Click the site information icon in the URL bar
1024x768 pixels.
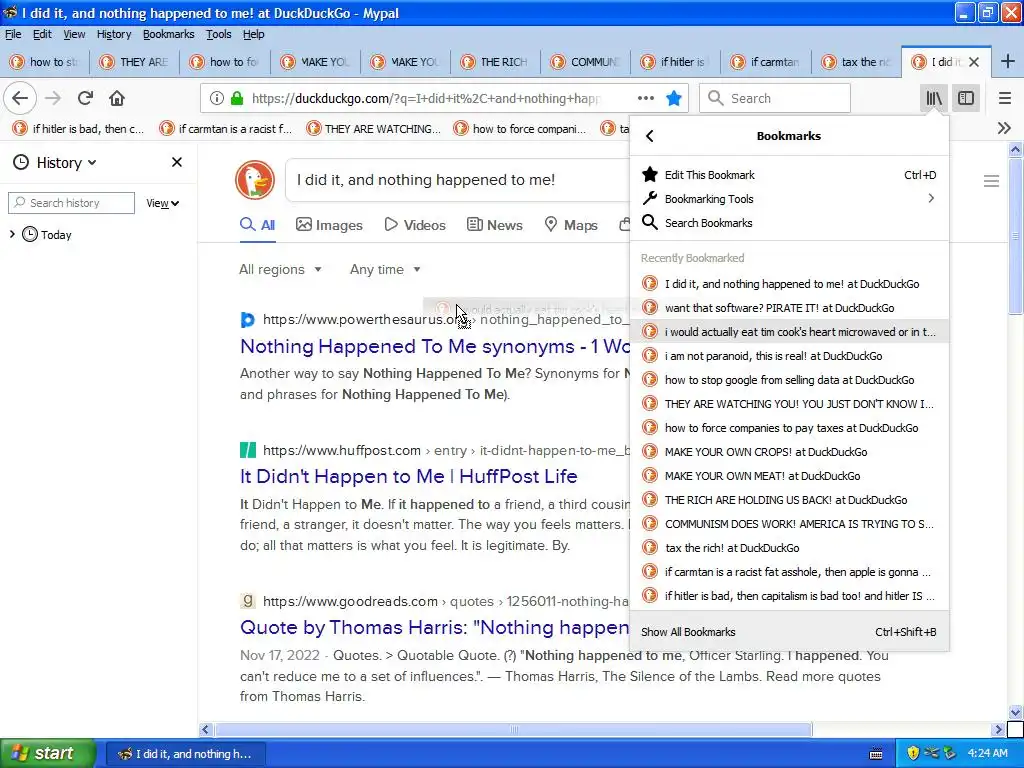[216, 98]
